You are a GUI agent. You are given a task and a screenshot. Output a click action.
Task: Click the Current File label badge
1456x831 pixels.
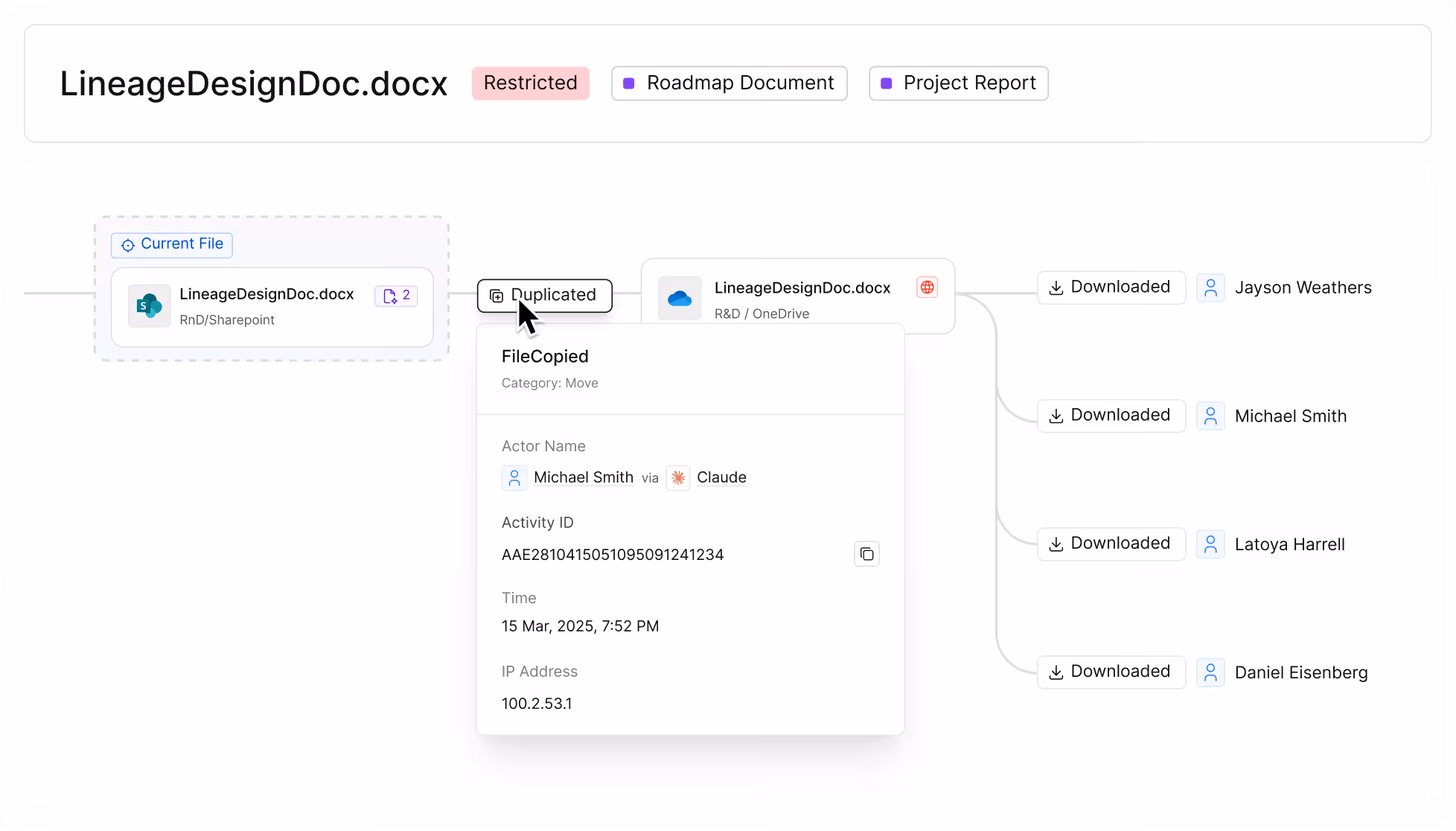pos(172,244)
